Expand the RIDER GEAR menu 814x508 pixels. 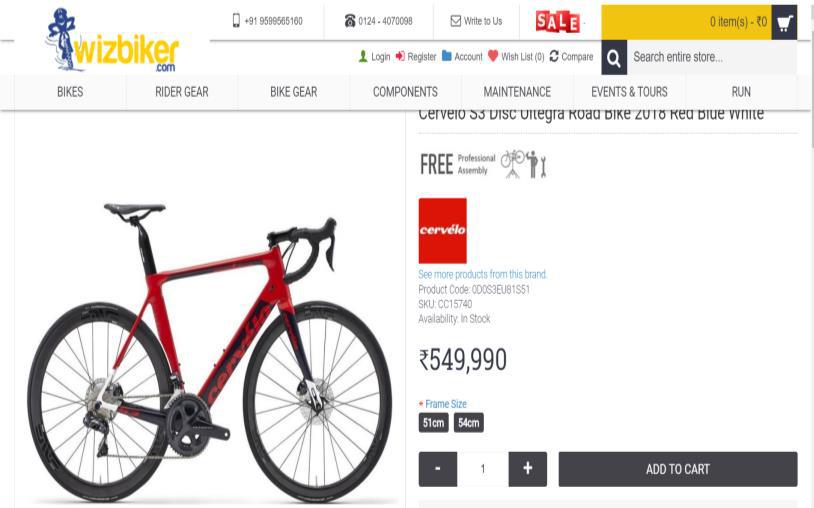coord(182,92)
